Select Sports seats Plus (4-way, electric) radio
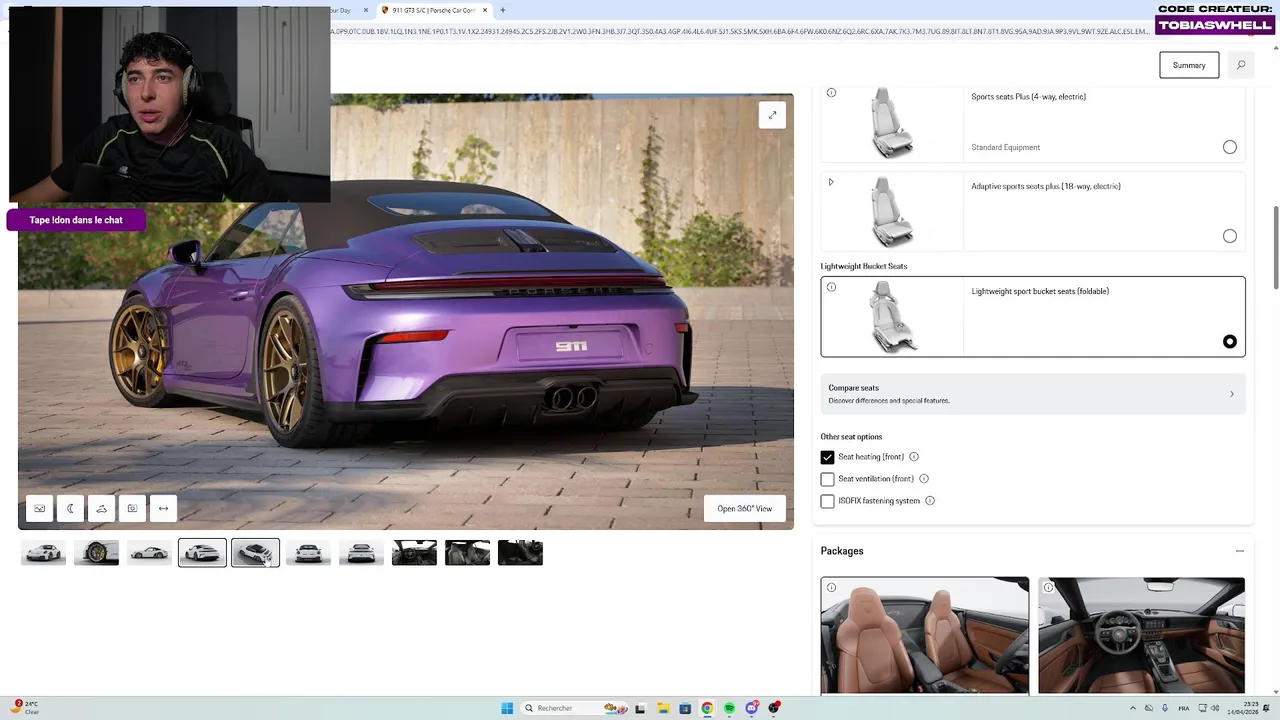1280x720 pixels. (1230, 147)
